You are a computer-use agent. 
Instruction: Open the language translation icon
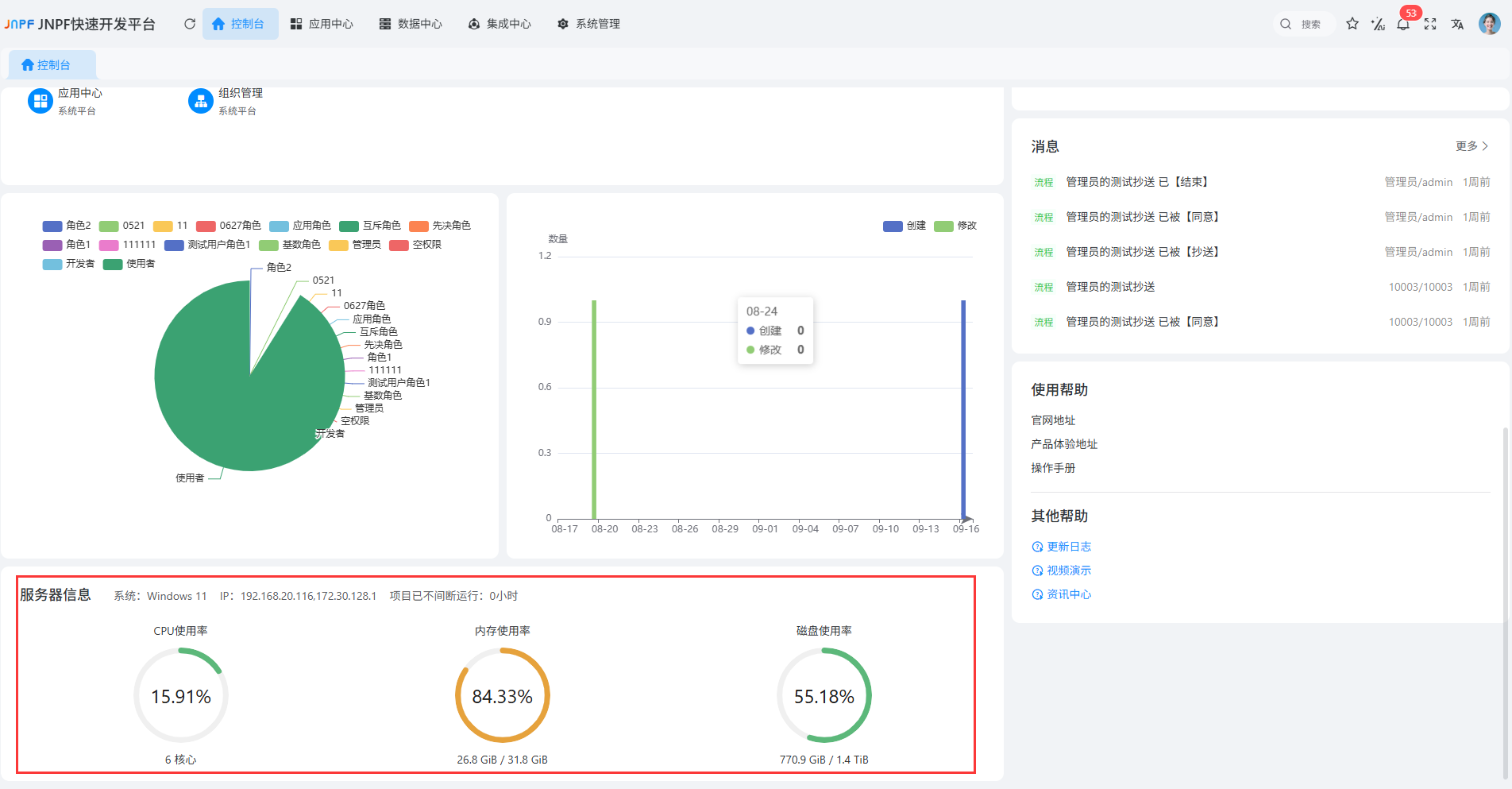tap(1457, 24)
